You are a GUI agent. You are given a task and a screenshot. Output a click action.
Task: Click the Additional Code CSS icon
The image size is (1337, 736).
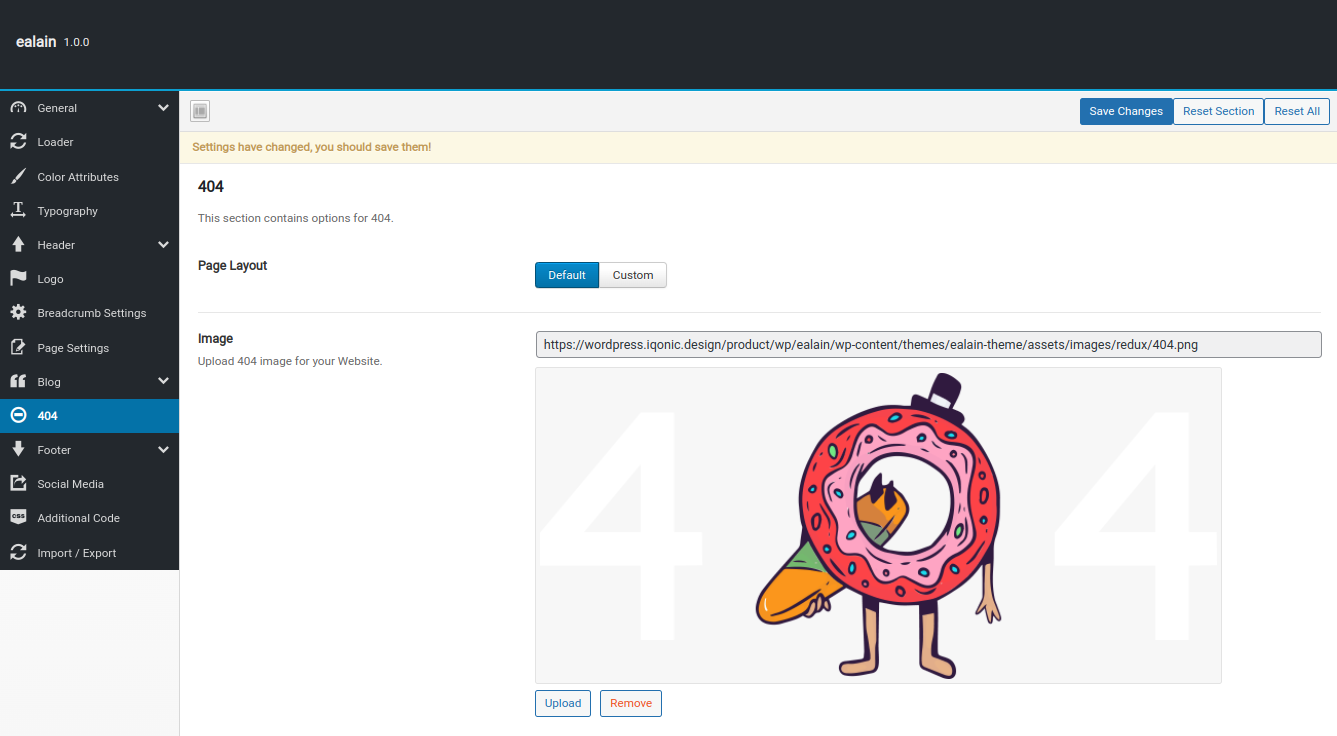coord(18,518)
